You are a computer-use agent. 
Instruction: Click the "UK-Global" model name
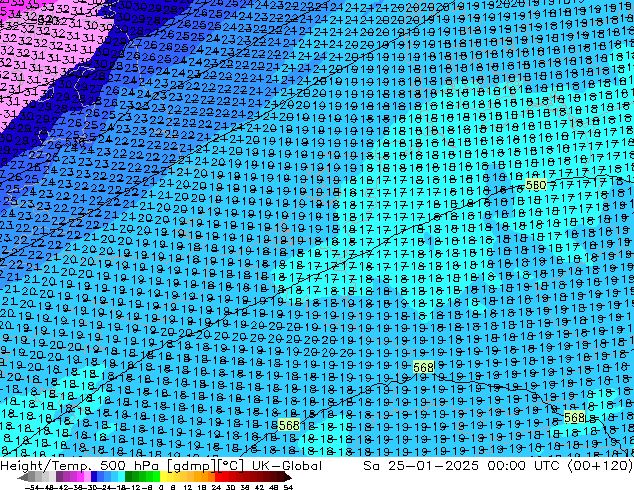(x=287, y=466)
